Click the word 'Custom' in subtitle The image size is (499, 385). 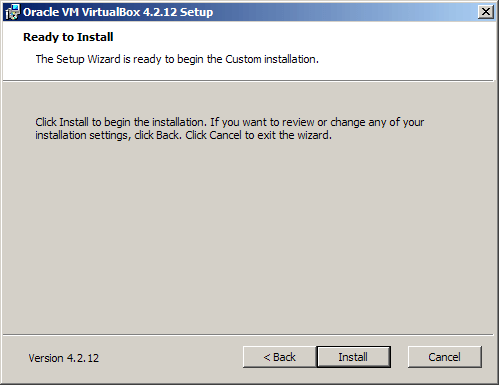click(243, 59)
